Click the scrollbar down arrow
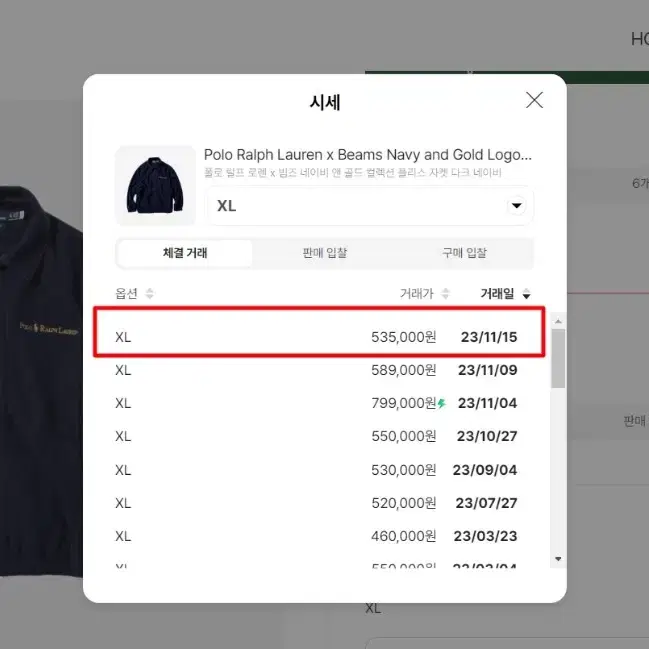649x649 pixels. tap(558, 559)
